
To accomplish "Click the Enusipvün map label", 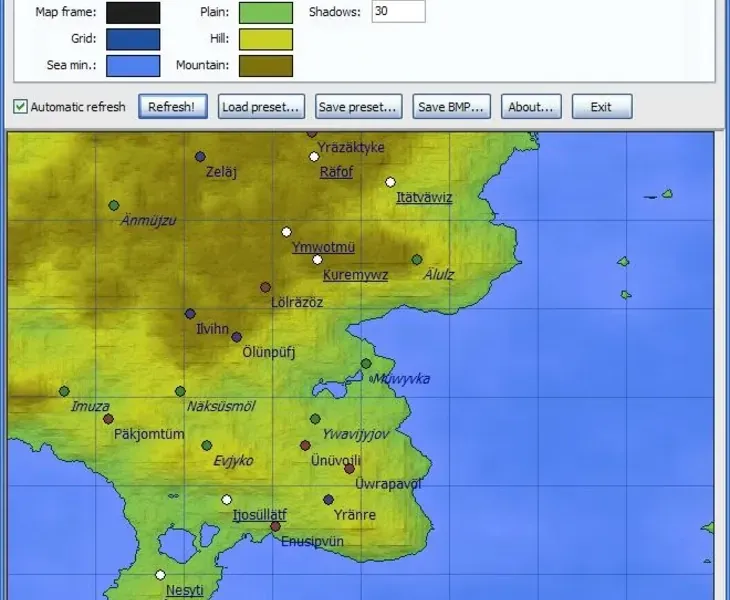I will coord(312,541).
